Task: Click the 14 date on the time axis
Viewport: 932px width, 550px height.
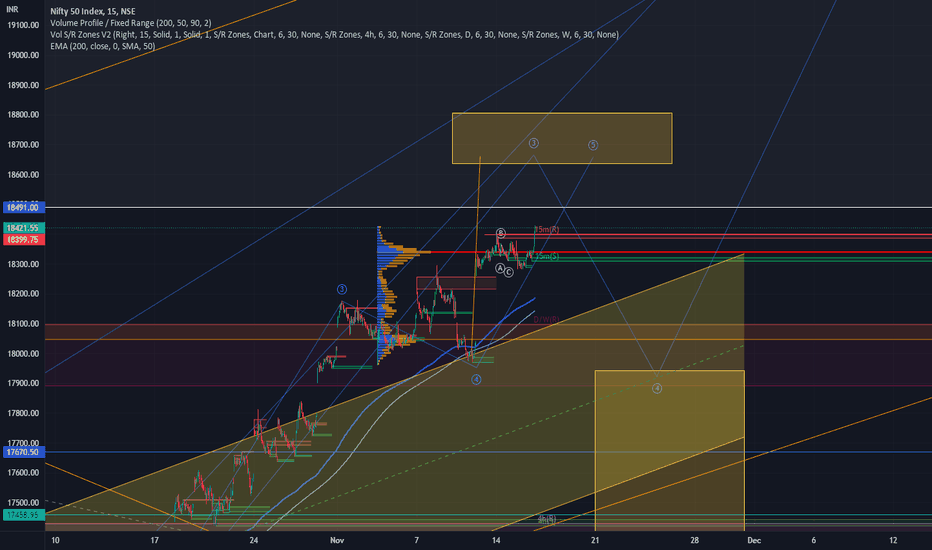Action: pos(496,540)
